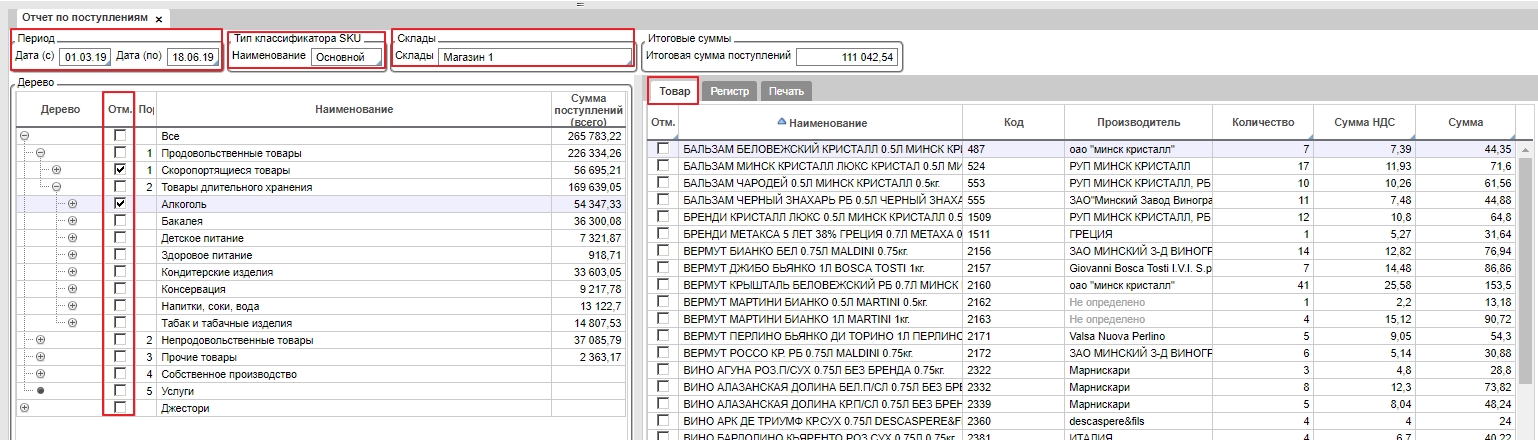The width and height of the screenshot is (1538, 440).
Task: Tick the checkbox for БАЛЬЗАМ БЕЛОВЕЖСКИЙ product row
Action: click(x=662, y=149)
